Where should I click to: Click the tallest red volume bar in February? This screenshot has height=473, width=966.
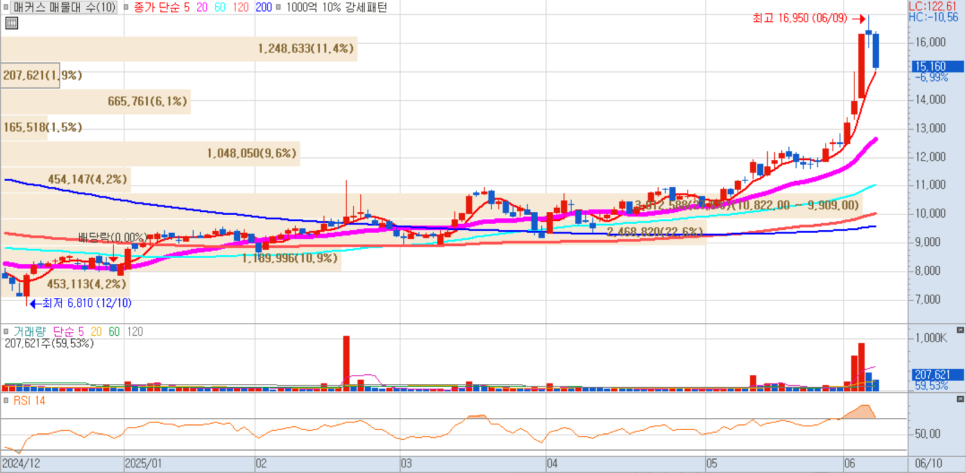346,358
